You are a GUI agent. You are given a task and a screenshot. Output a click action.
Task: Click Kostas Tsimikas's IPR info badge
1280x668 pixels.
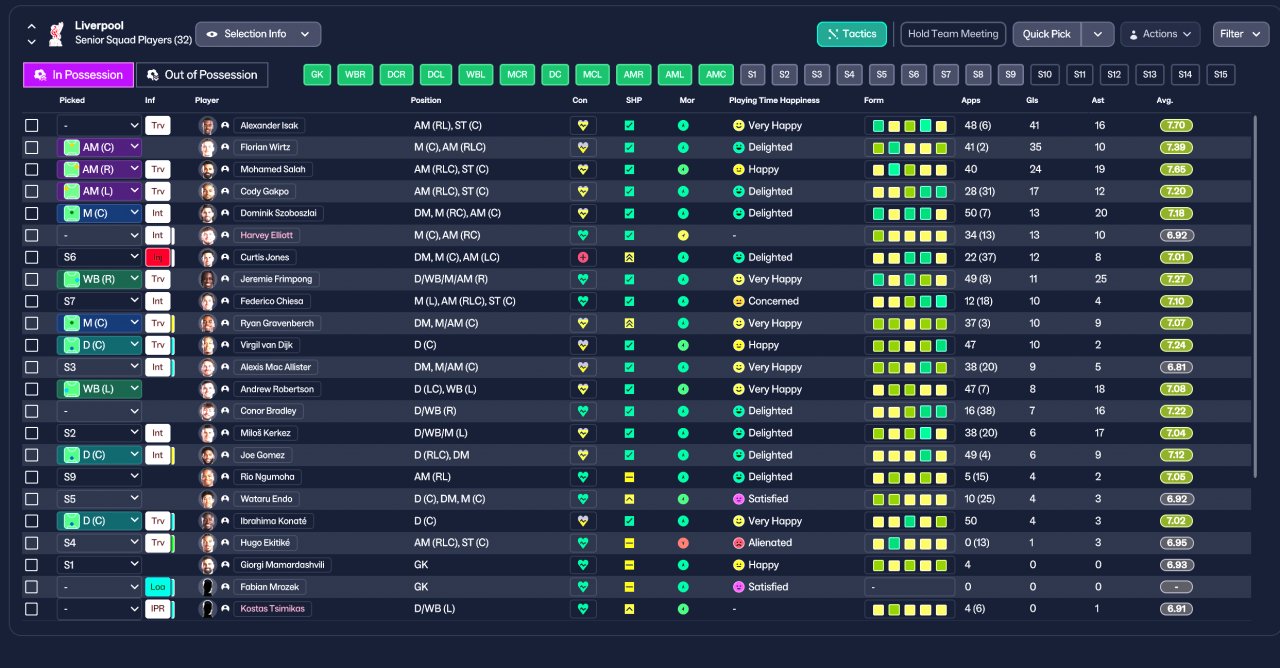pos(158,609)
